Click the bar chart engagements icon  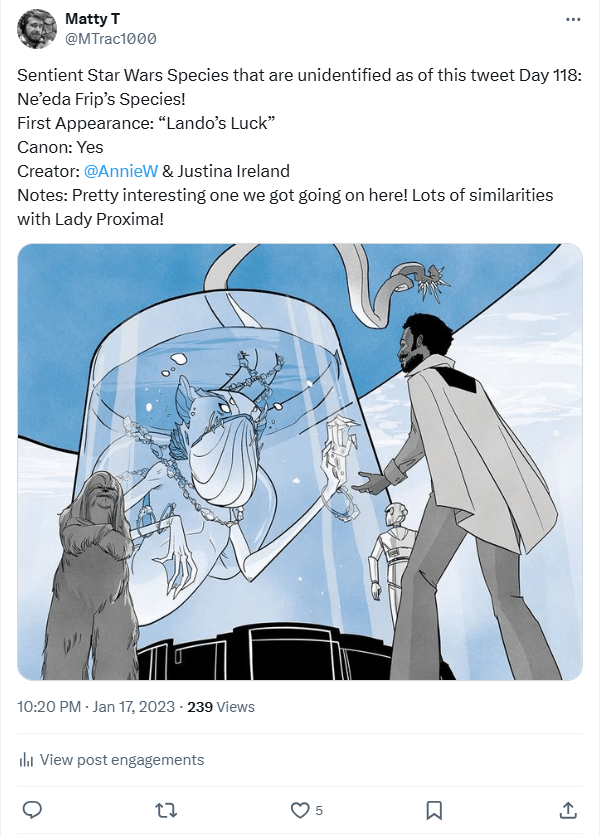tap(26, 760)
